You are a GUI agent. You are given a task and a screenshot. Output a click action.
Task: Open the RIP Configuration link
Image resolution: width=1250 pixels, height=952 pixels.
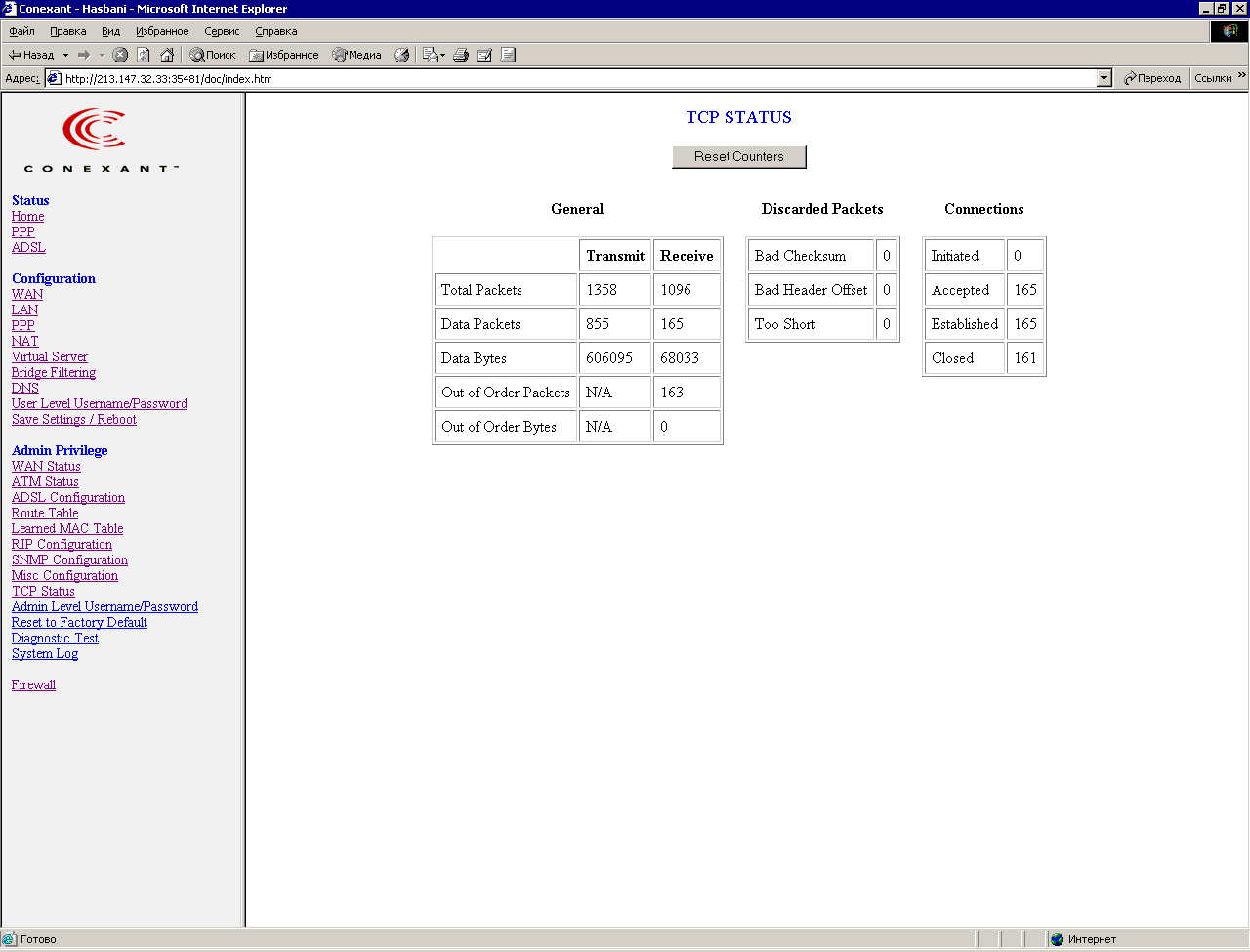pos(62,544)
